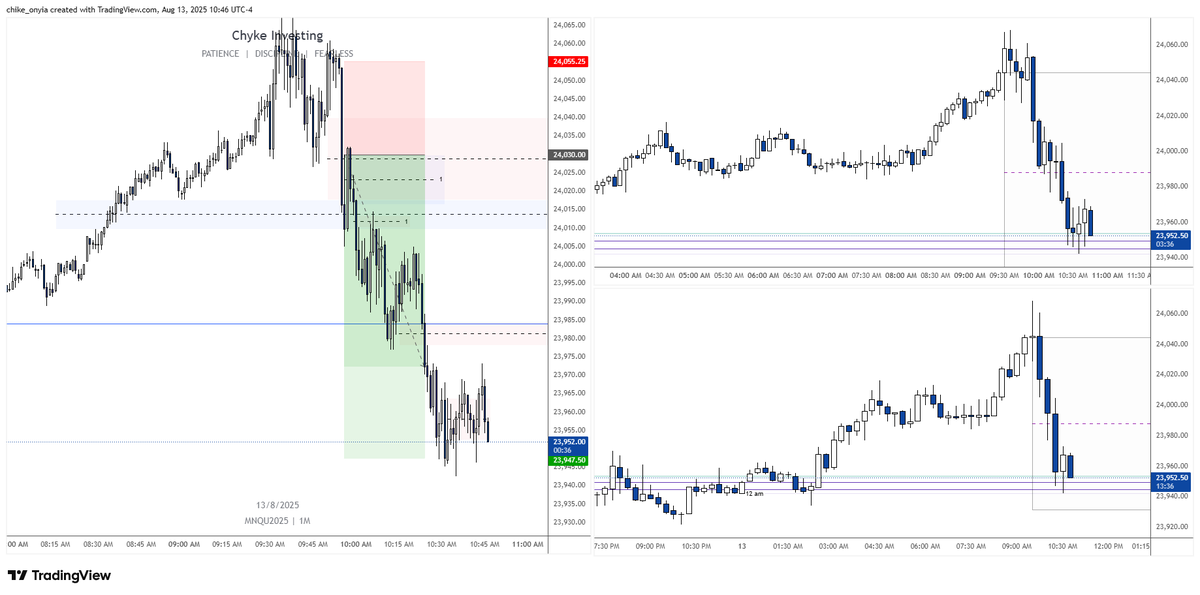Click the red 24,055.25 stop price label
1200x595 pixels.
pos(568,61)
